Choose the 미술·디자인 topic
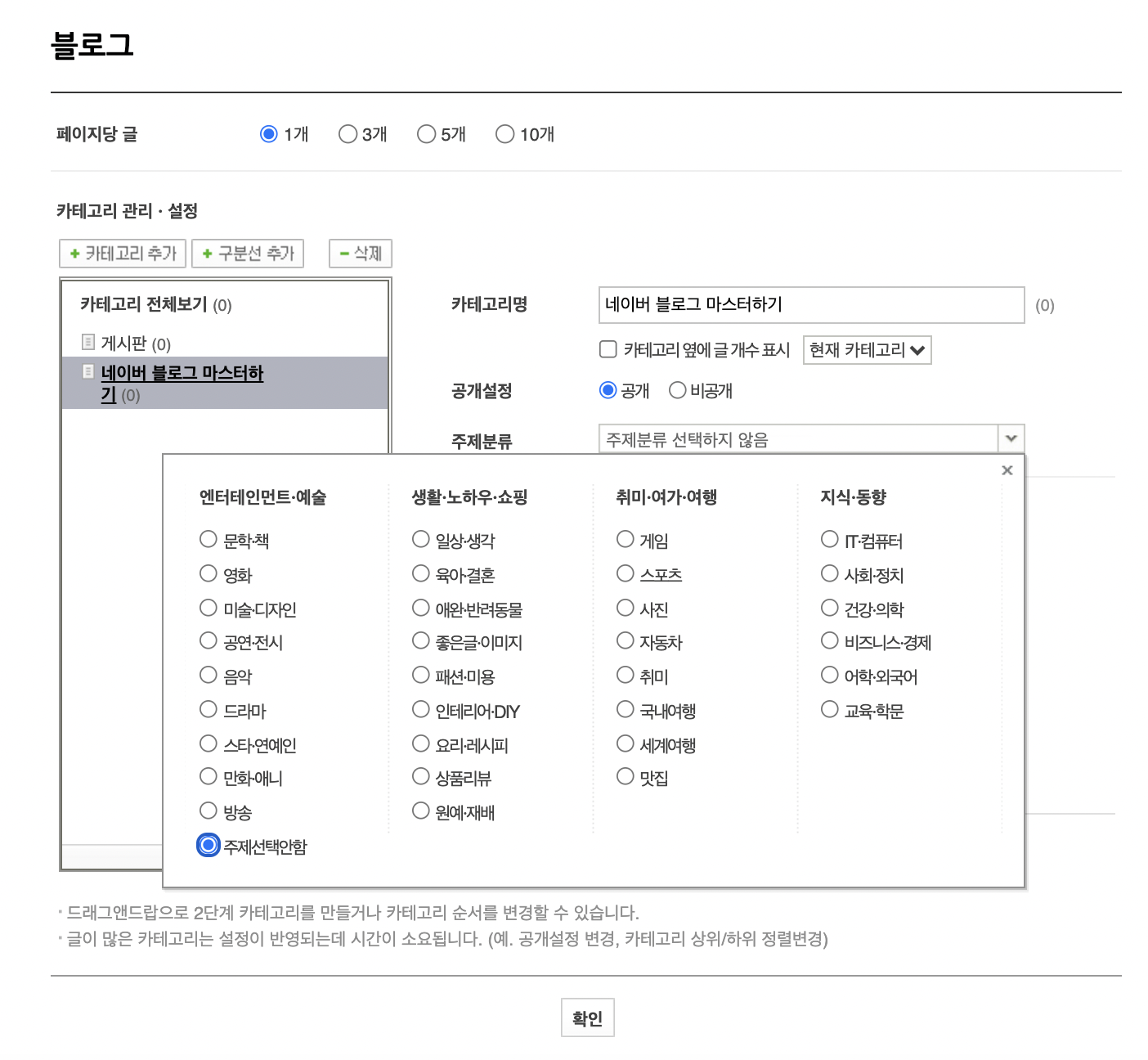Image resolution: width=1148 pixels, height=1060 pixels. 209,608
